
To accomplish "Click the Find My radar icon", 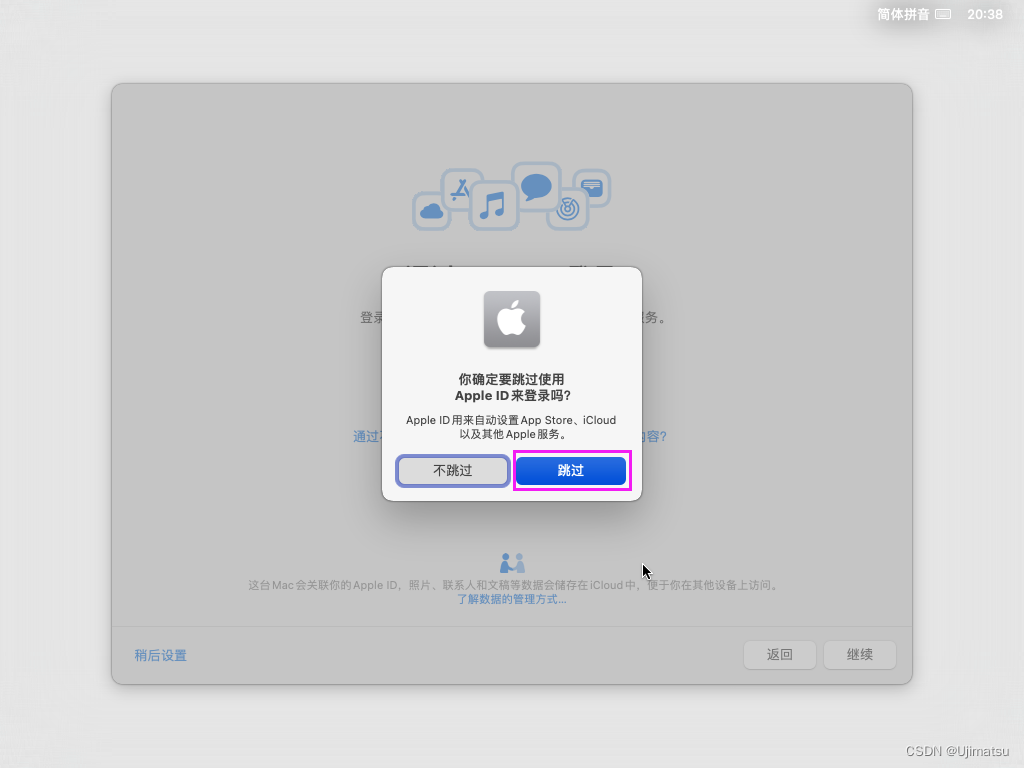I will [568, 209].
